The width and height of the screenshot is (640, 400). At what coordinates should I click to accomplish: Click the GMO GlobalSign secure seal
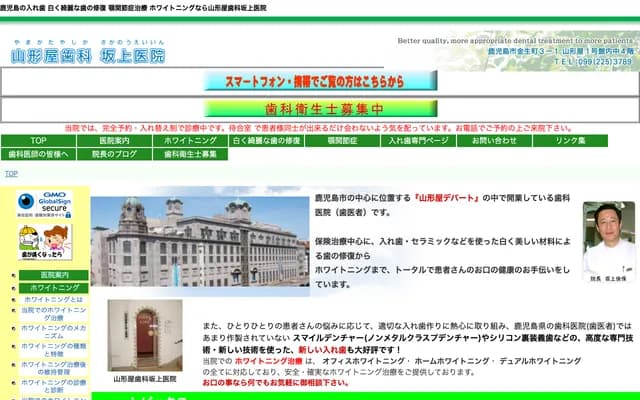coord(44,205)
